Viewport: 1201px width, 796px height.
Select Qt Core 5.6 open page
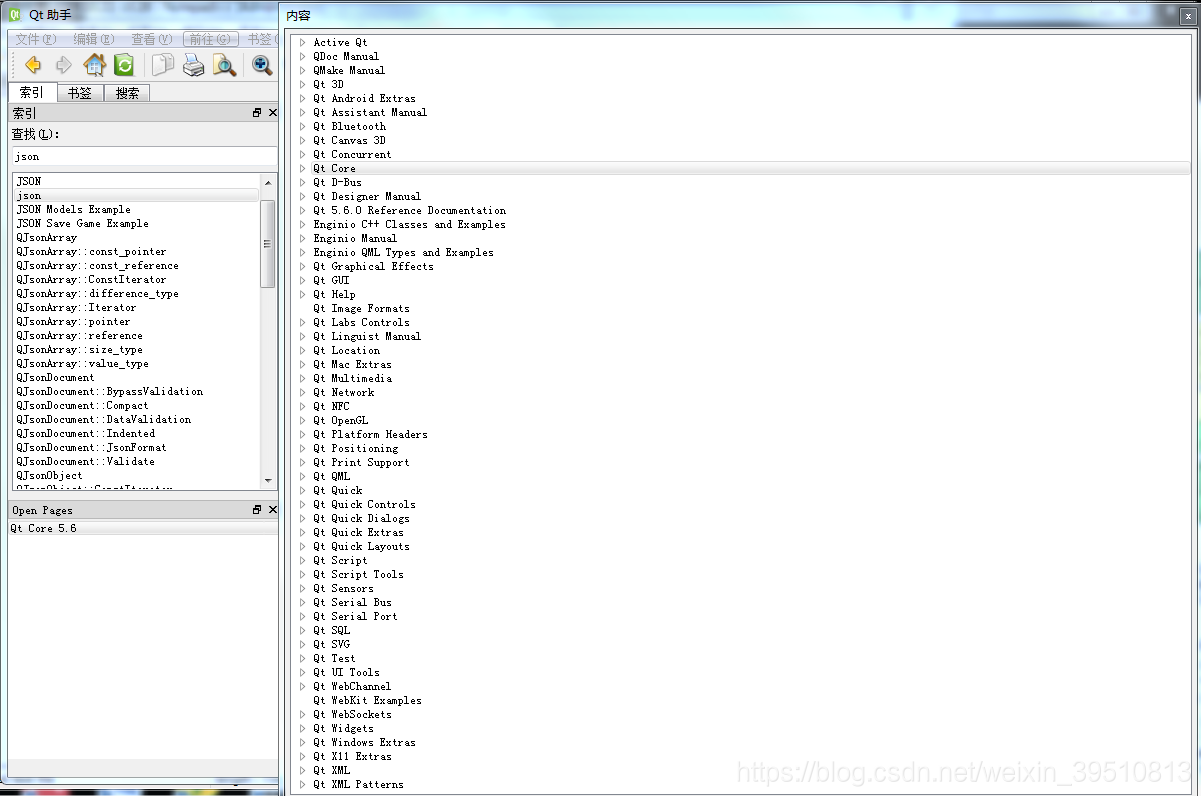(x=43, y=528)
